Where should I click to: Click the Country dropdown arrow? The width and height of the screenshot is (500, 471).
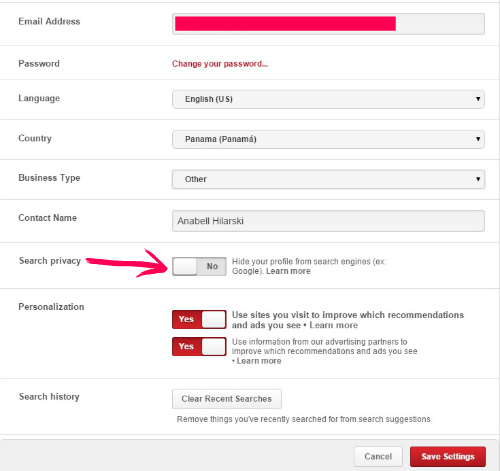point(478,139)
